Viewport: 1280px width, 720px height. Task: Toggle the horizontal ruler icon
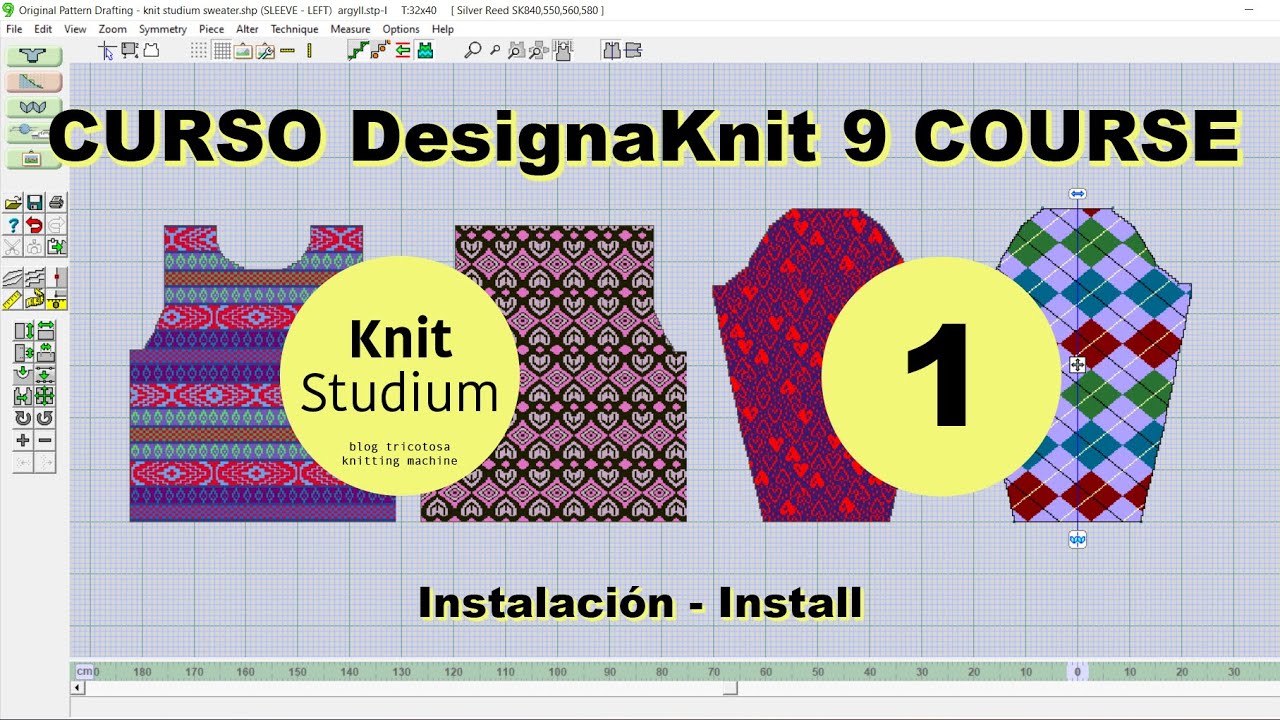click(x=287, y=50)
